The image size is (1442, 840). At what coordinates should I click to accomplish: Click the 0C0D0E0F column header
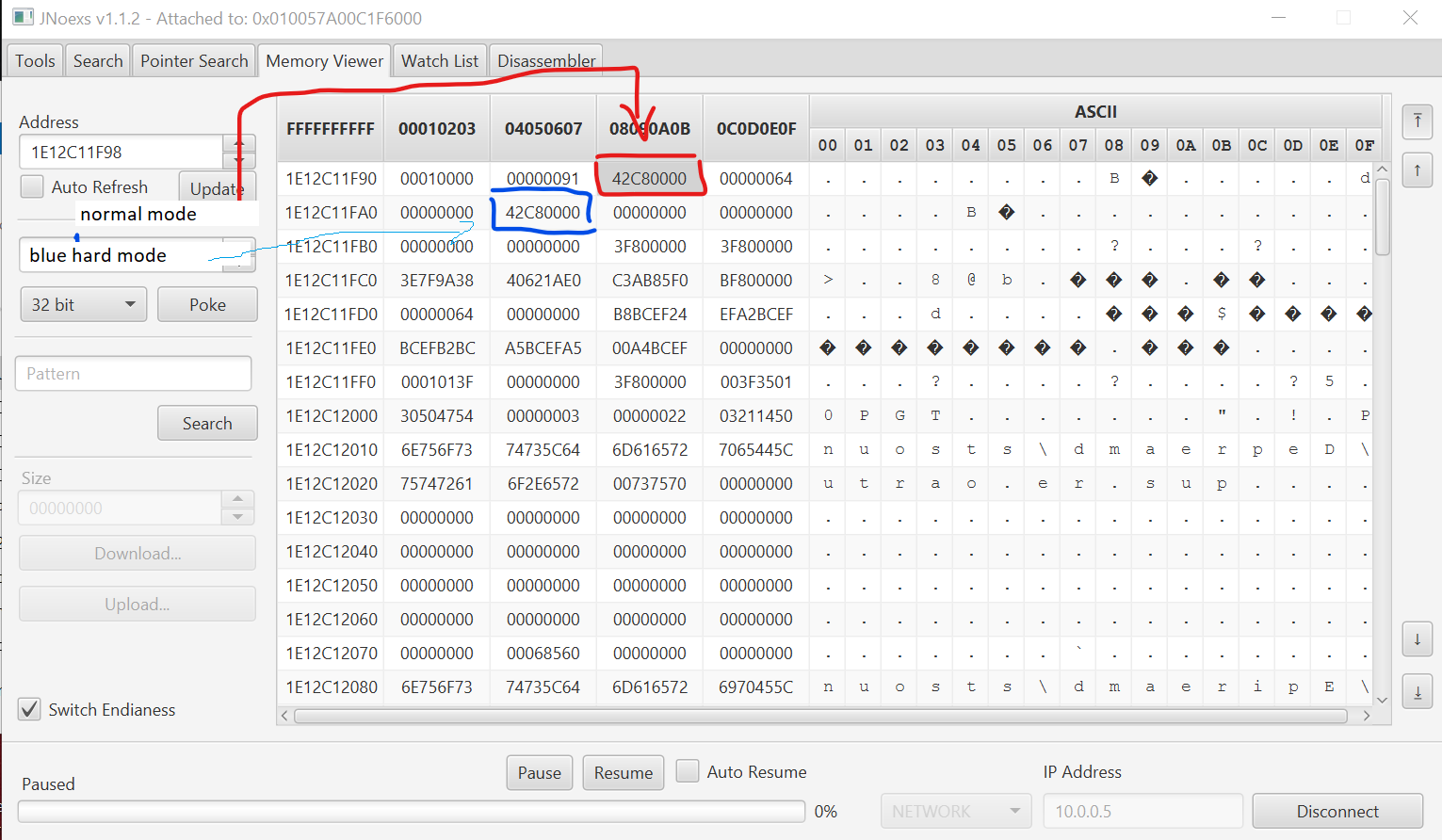pyautogui.click(x=755, y=128)
